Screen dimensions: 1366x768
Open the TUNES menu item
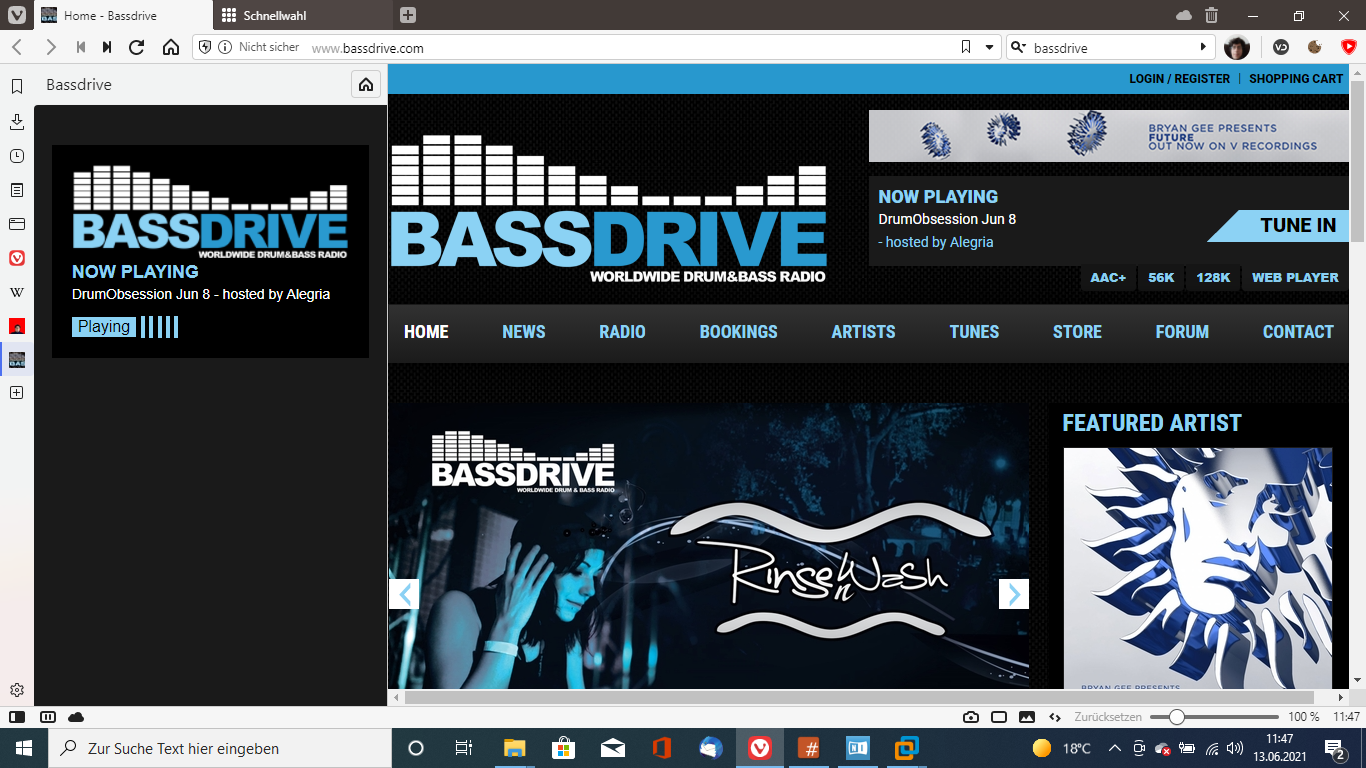974,332
